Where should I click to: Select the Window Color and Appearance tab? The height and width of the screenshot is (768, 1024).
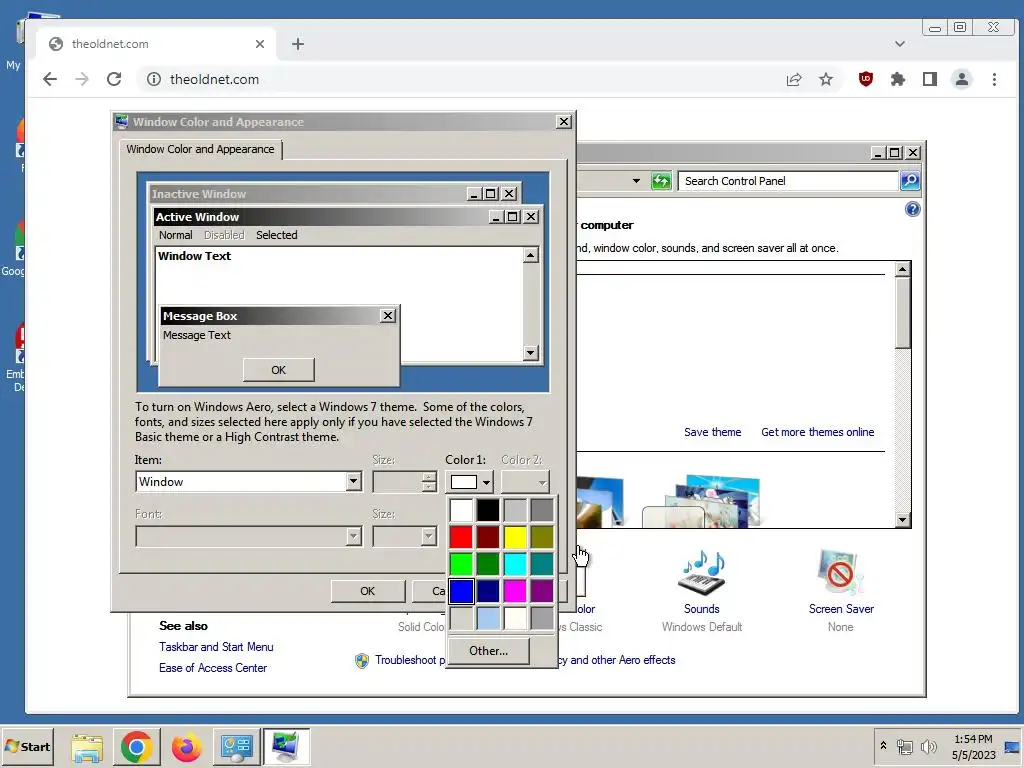pyautogui.click(x=200, y=149)
